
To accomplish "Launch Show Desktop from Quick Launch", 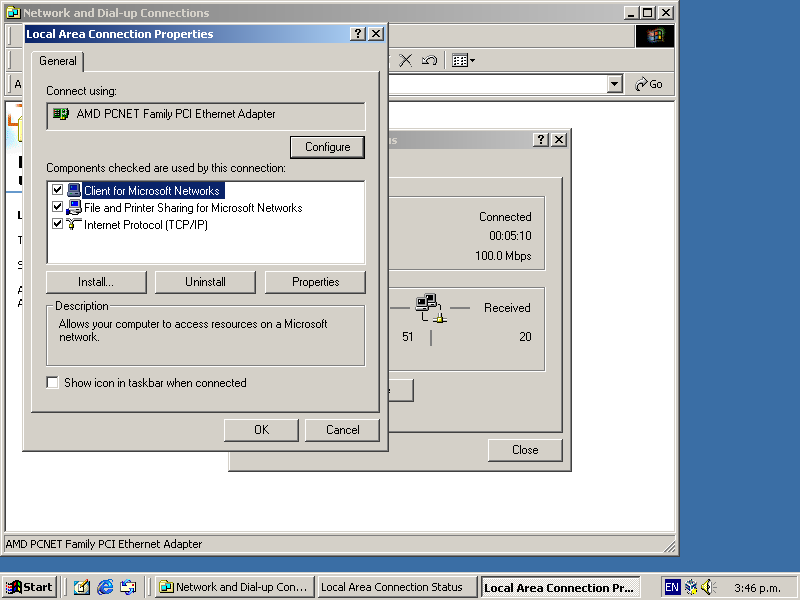I will [82, 587].
